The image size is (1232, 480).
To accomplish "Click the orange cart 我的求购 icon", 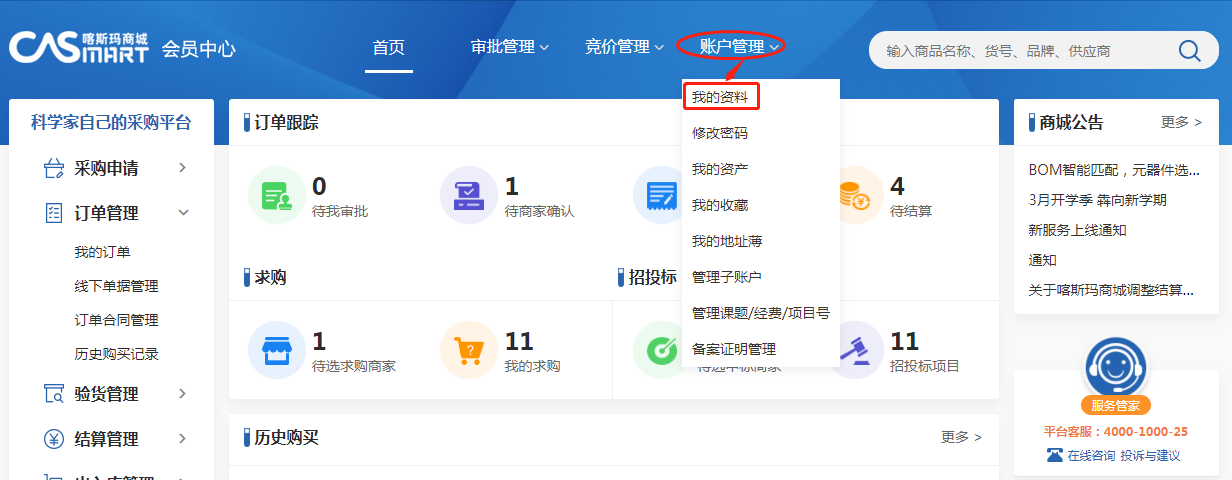I will [x=468, y=350].
